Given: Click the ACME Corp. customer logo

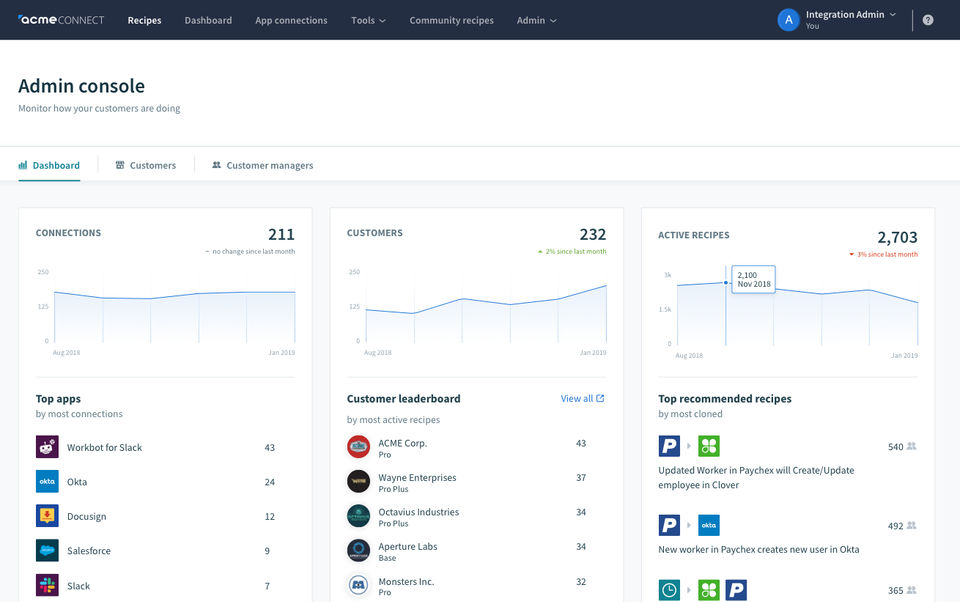Looking at the screenshot, I should click(358, 447).
